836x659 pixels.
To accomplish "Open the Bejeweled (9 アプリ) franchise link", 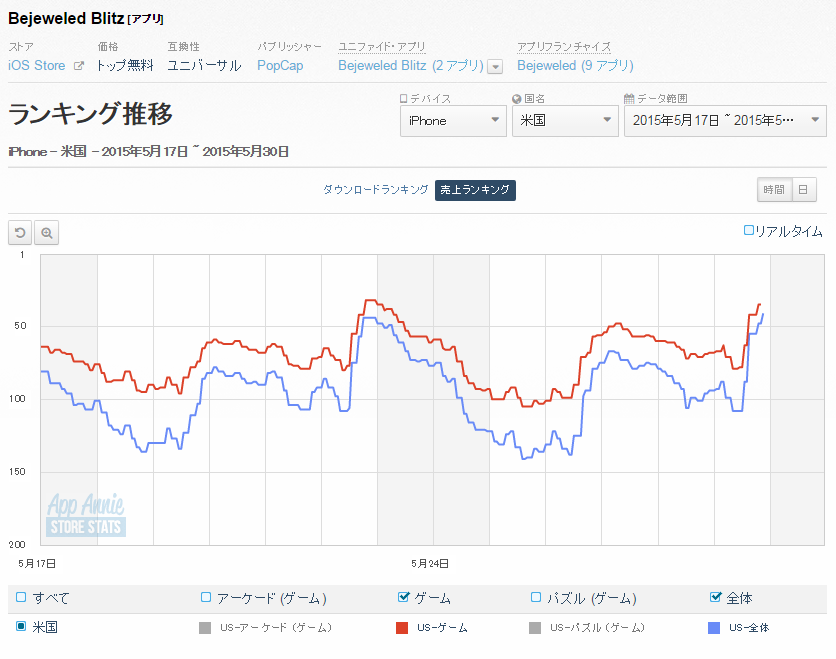I will coord(575,66).
